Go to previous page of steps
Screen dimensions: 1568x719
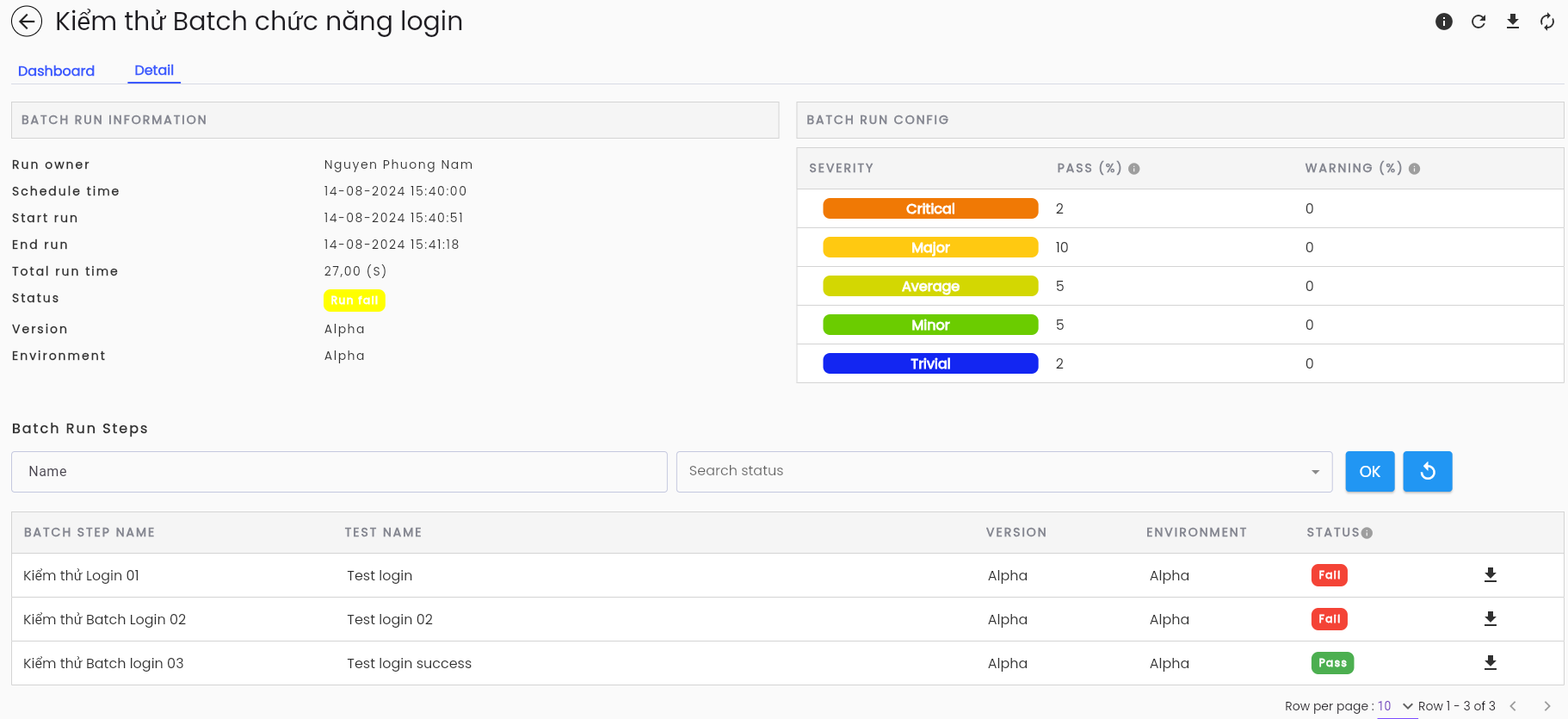pyautogui.click(x=1513, y=706)
